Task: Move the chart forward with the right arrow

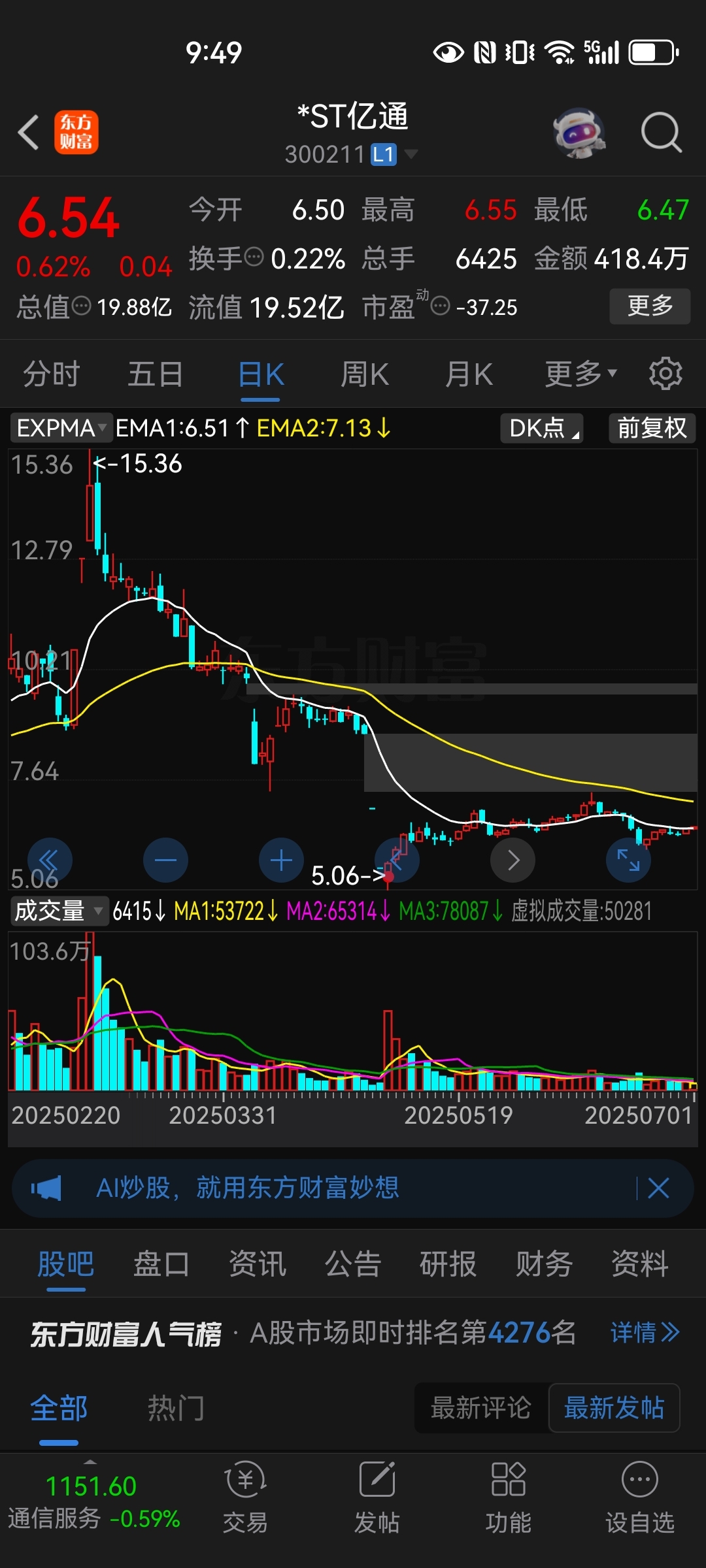Action: click(x=513, y=860)
